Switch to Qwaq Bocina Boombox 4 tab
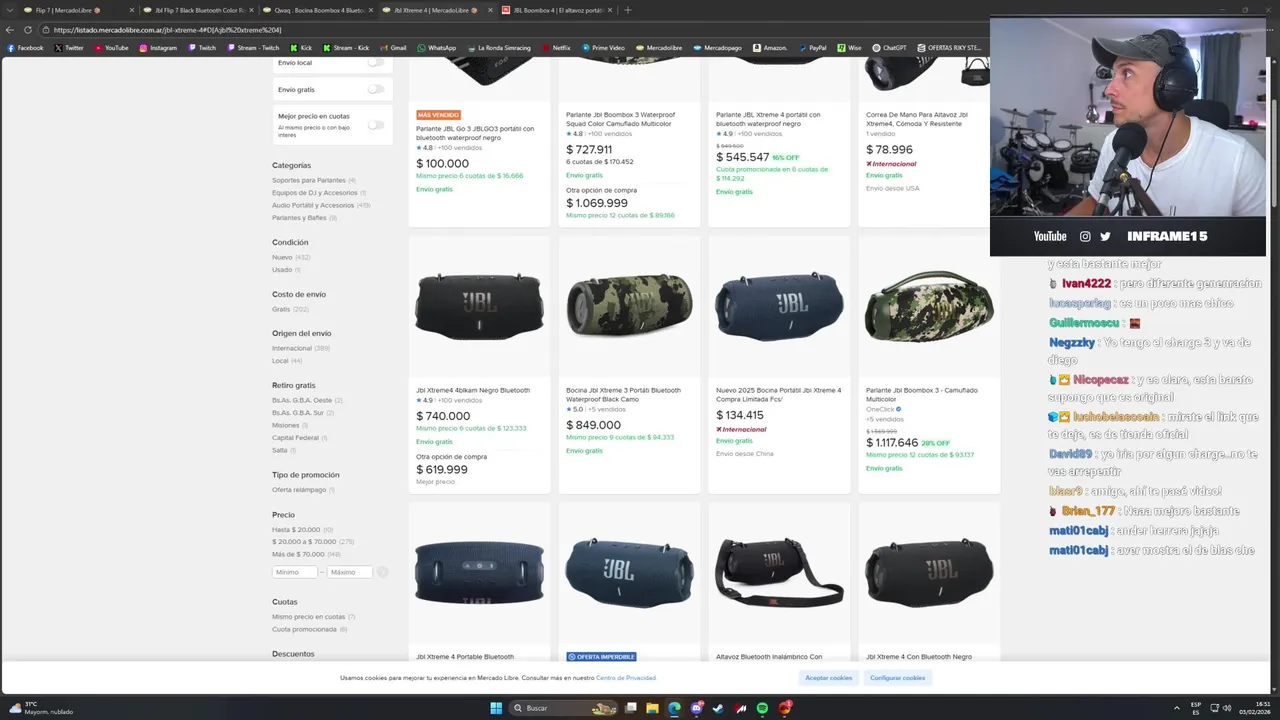 [x=318, y=10]
